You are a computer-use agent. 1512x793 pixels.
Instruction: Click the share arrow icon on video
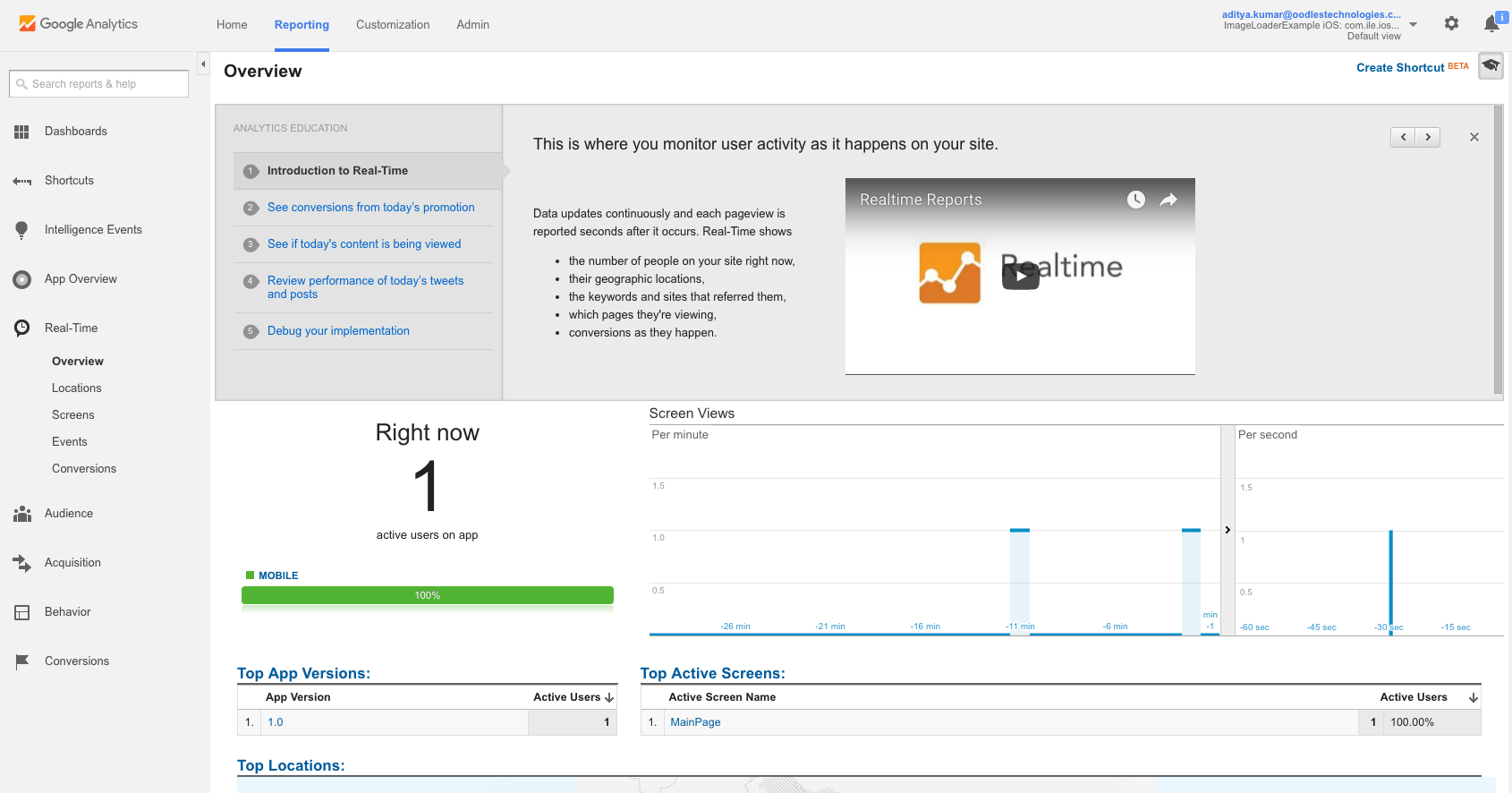[x=1168, y=200]
